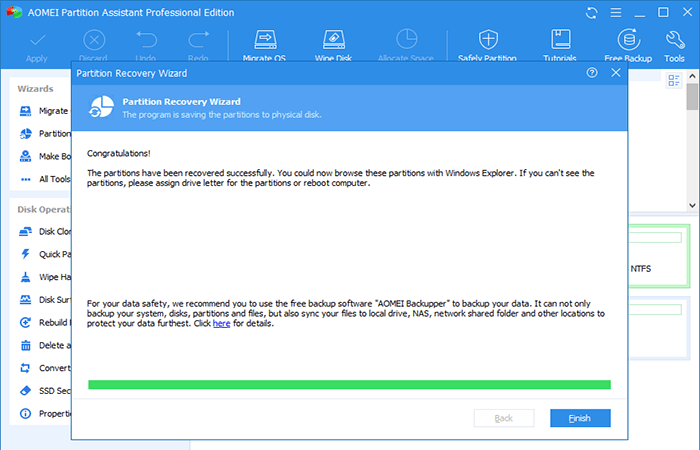Click the Apply checkmark icon
The image size is (700, 450).
pos(37,41)
